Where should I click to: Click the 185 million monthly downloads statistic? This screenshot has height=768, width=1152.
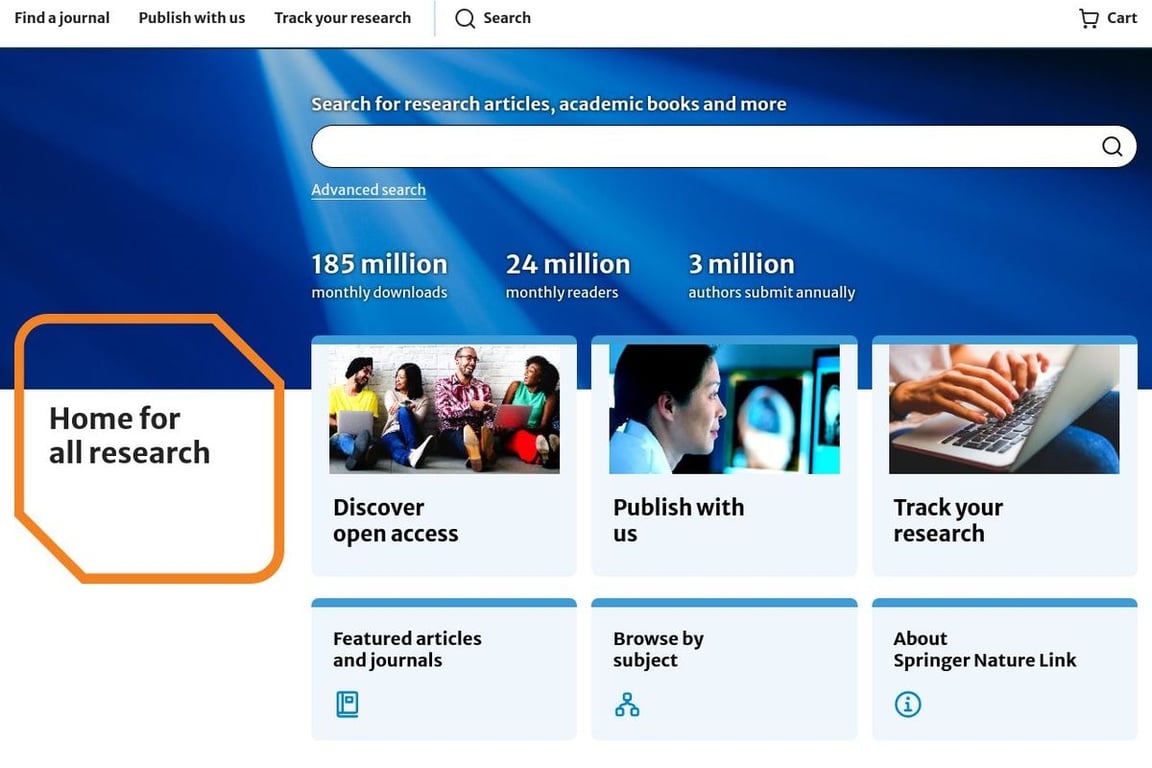point(379,276)
